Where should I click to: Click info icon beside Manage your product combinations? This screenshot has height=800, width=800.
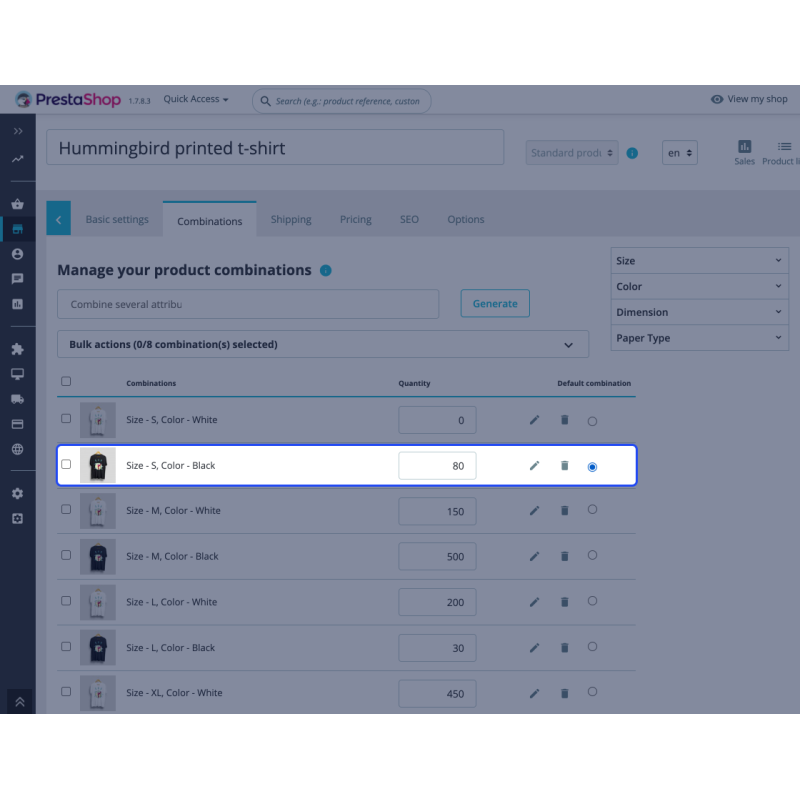(326, 270)
